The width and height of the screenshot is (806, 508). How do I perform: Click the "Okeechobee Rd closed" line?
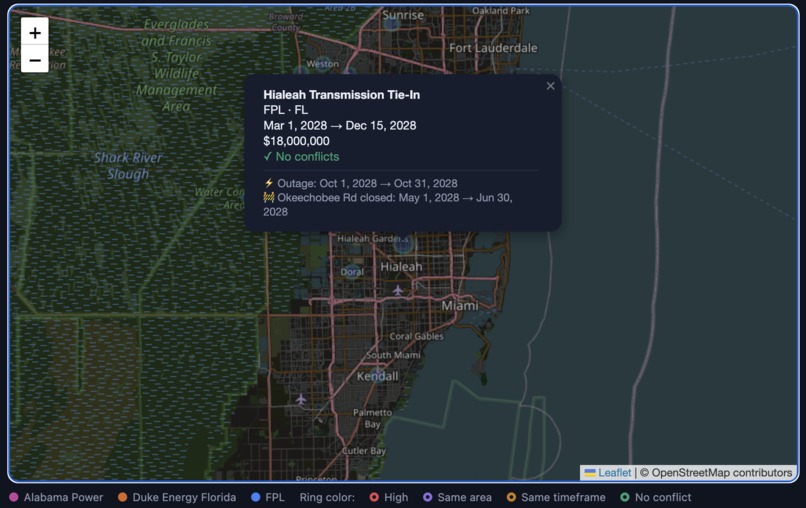[x=388, y=205]
